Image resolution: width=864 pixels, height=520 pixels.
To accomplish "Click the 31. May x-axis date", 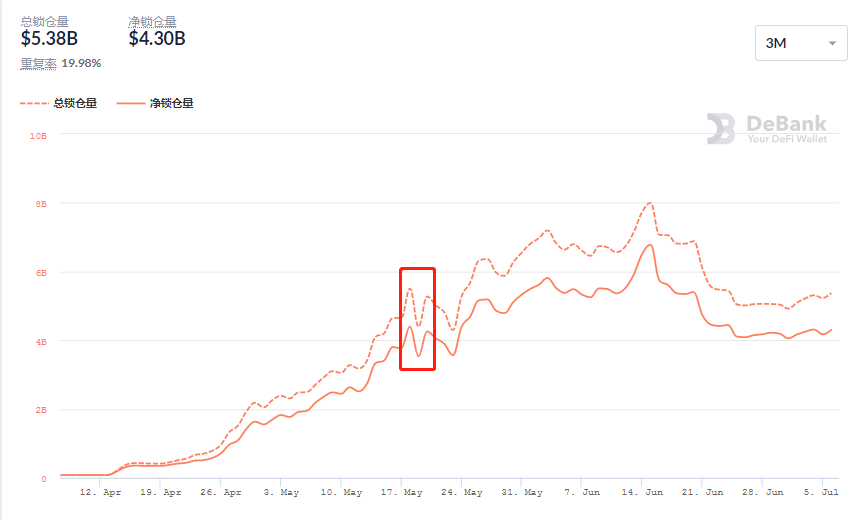I will tap(521, 492).
